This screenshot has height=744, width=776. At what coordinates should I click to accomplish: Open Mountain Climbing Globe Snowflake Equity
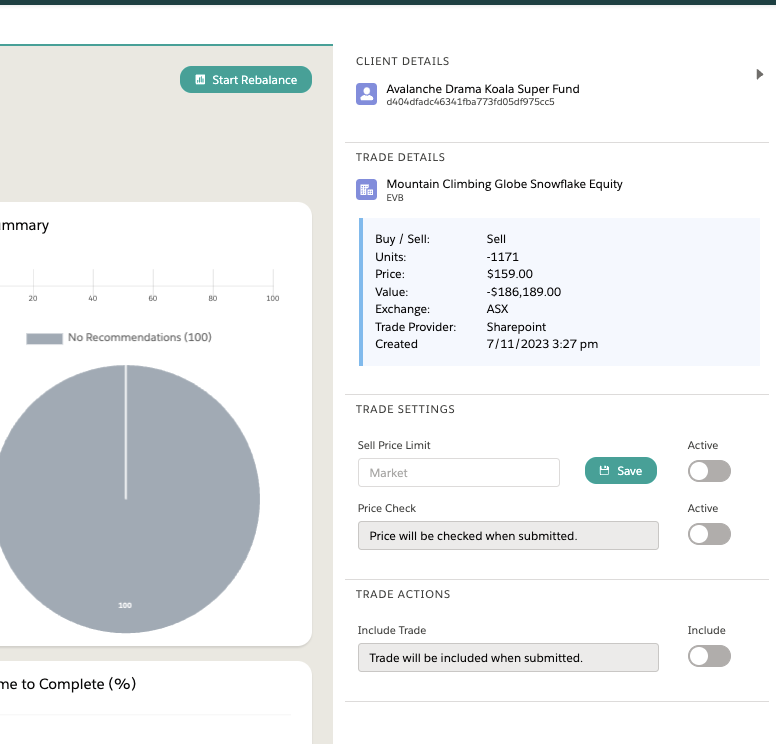(504, 184)
